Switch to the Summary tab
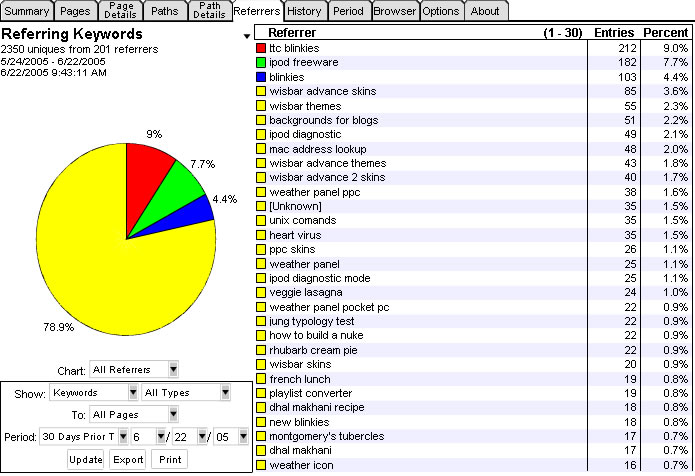This screenshot has width=695, height=476. click(26, 11)
